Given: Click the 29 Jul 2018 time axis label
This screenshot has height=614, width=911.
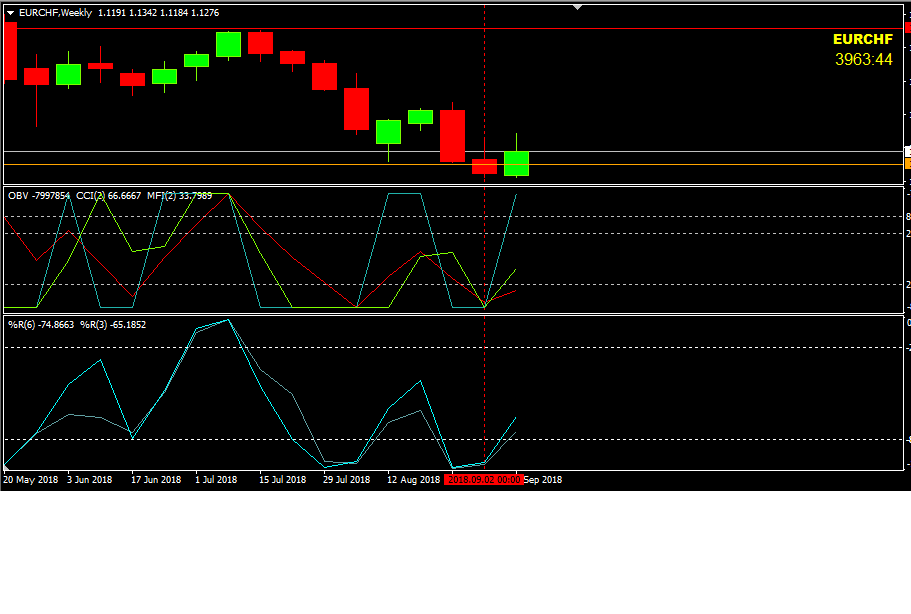Looking at the screenshot, I should (346, 480).
